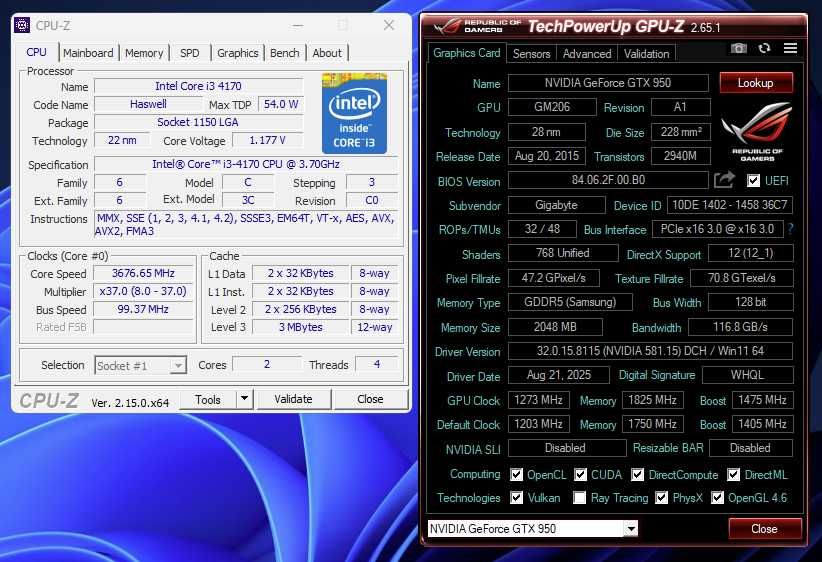Click the Subvendor field Gigabyte

(x=556, y=205)
